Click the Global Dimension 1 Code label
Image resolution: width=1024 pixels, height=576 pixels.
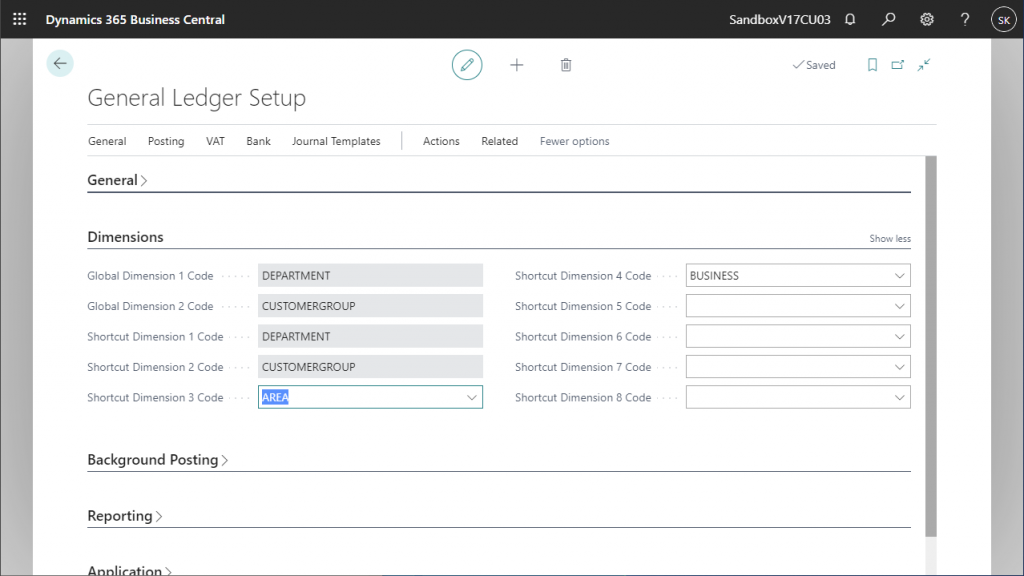(150, 276)
